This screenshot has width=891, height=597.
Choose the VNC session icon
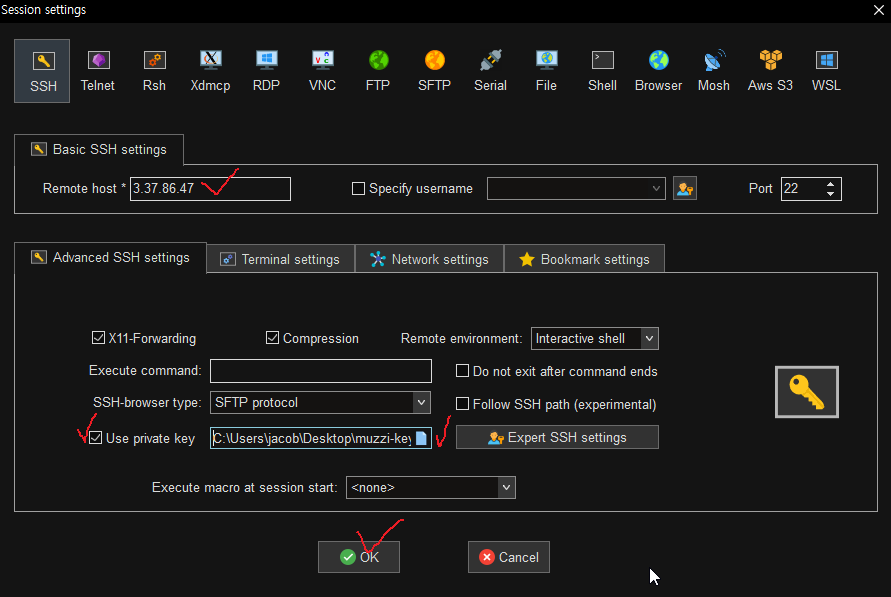pos(322,71)
